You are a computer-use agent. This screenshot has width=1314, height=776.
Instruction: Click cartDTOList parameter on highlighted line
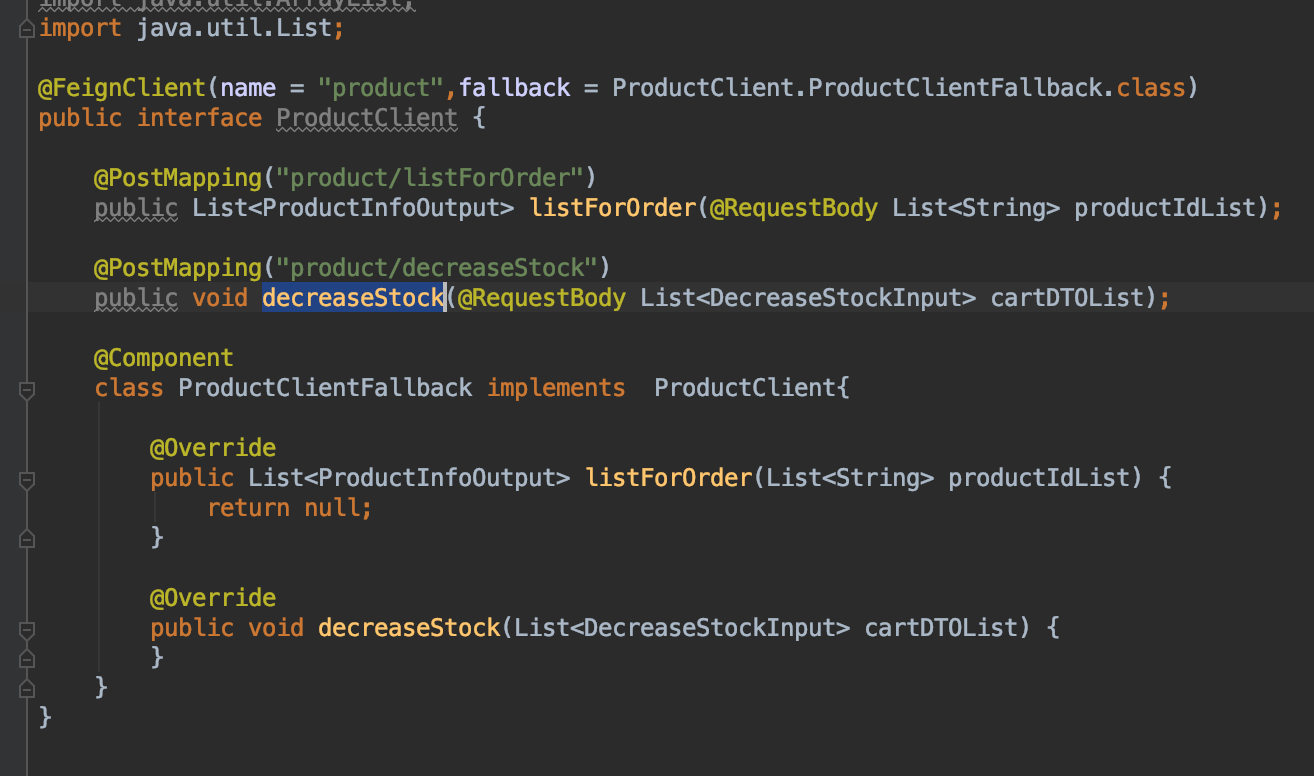[1066, 298]
